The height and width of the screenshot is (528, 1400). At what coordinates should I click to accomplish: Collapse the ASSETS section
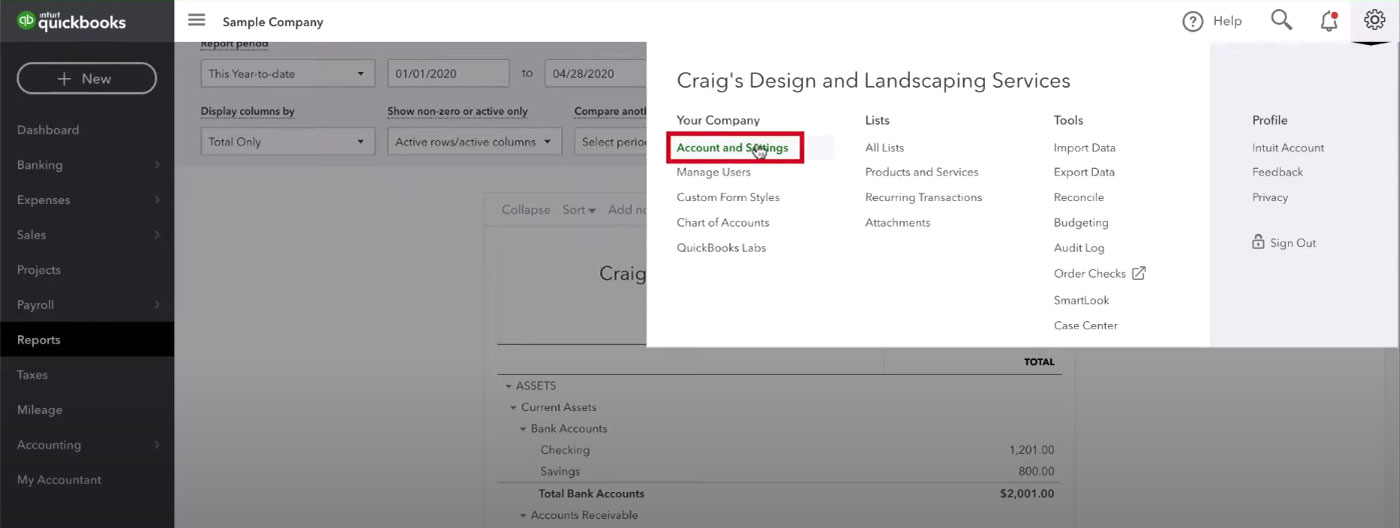point(508,386)
